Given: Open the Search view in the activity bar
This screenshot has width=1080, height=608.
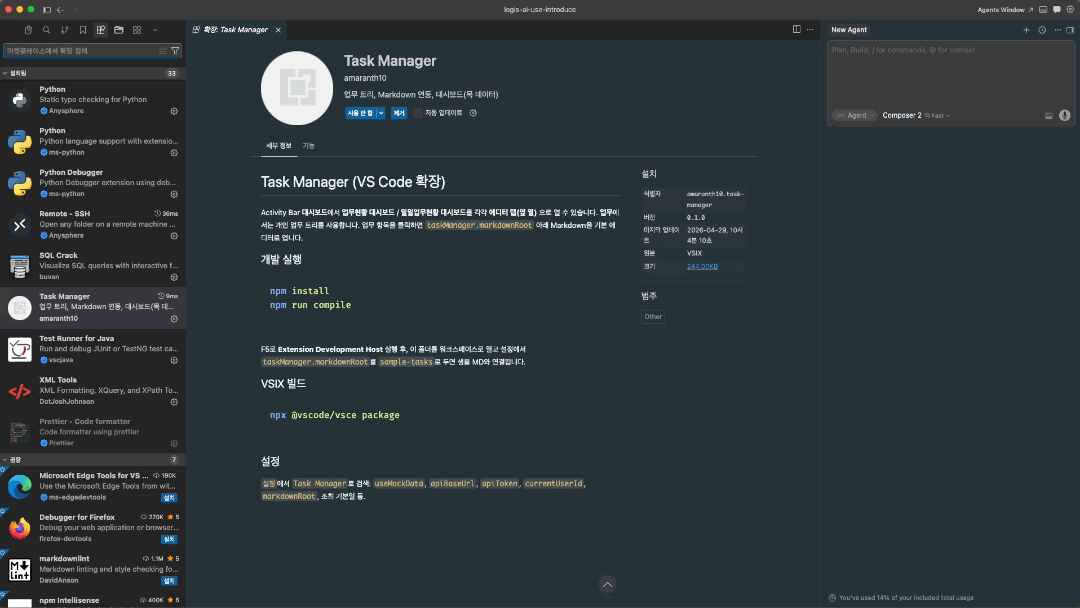Looking at the screenshot, I should coord(46,30).
